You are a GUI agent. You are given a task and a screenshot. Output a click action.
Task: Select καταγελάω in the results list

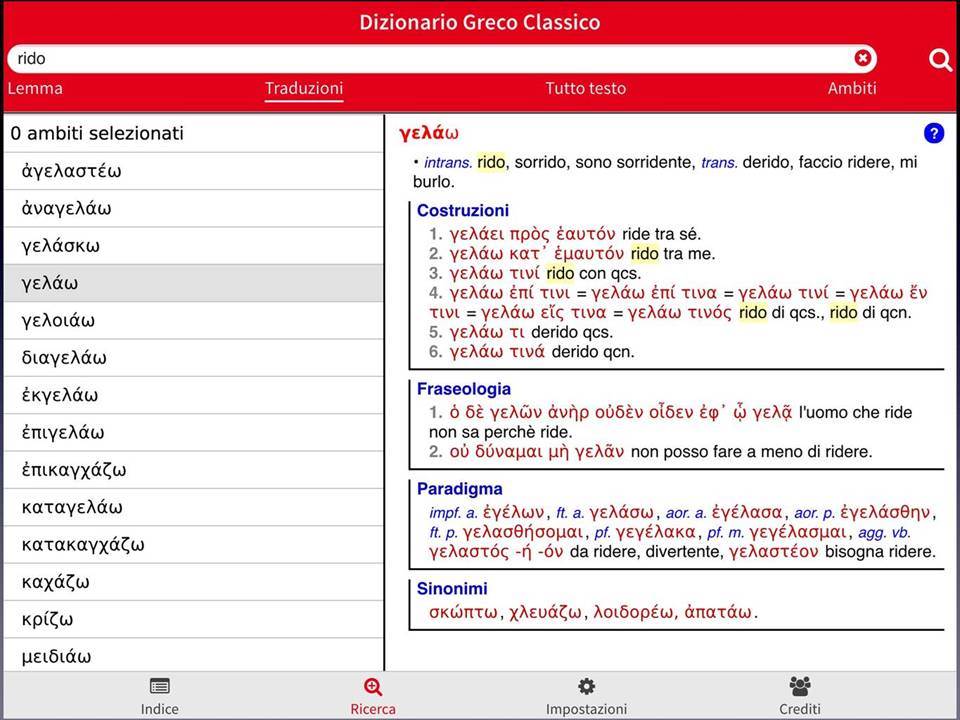193,507
